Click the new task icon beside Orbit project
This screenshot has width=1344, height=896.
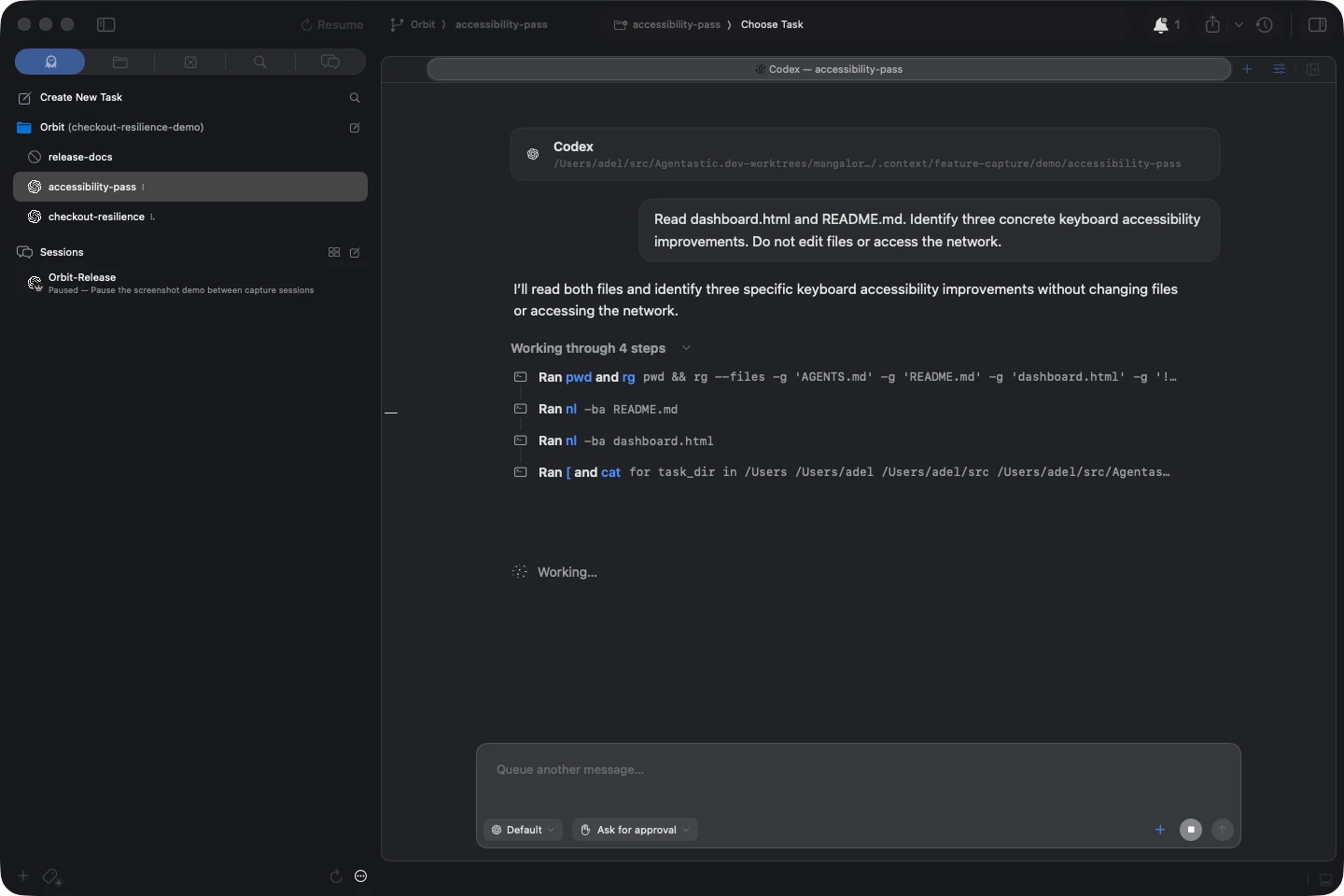coord(355,128)
